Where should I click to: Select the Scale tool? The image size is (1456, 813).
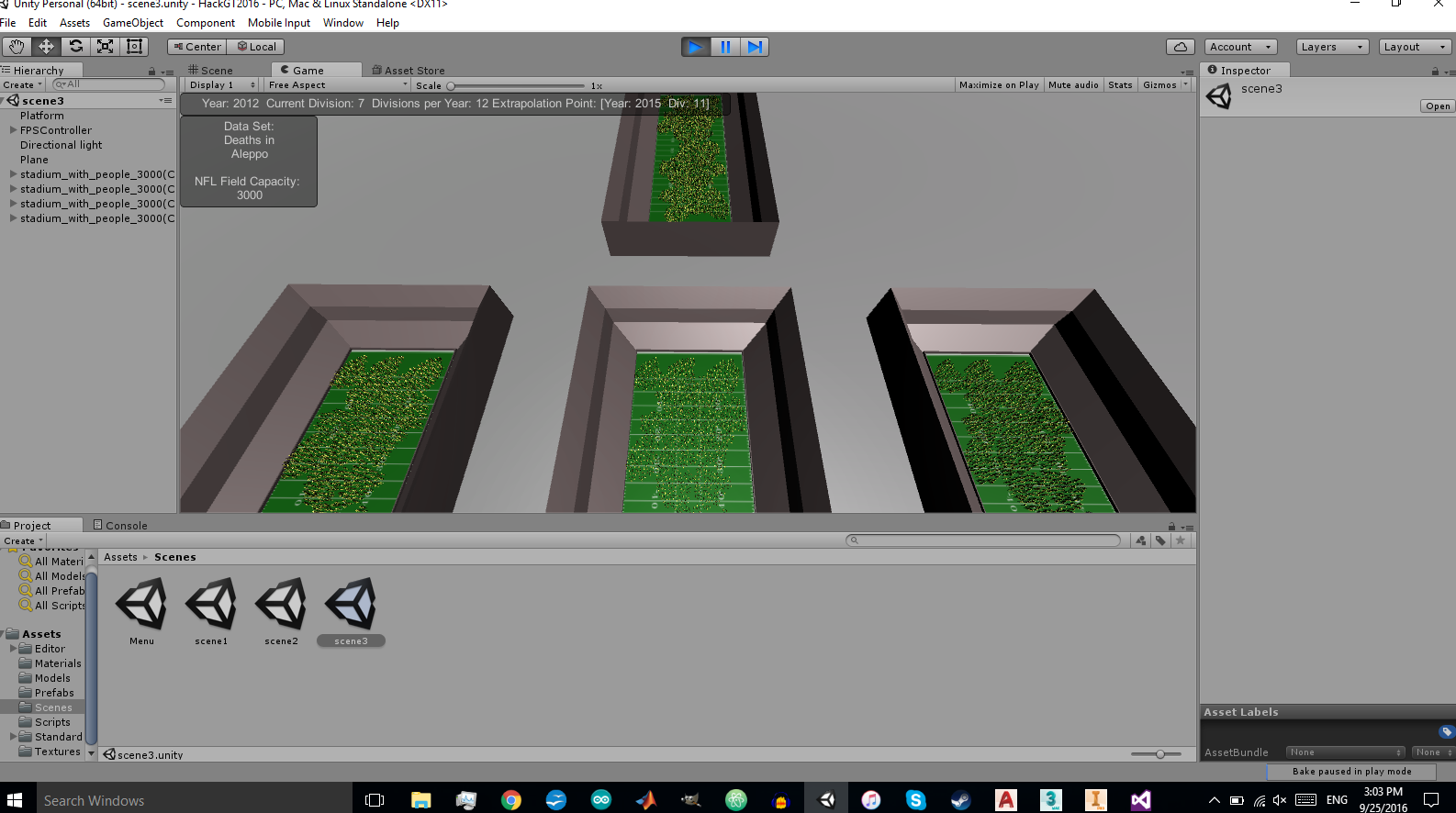105,47
